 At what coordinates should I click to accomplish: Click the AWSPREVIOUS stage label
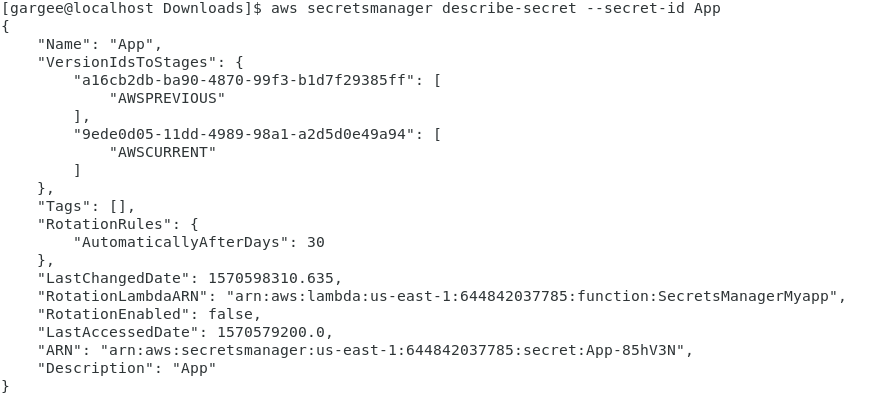click(x=167, y=98)
